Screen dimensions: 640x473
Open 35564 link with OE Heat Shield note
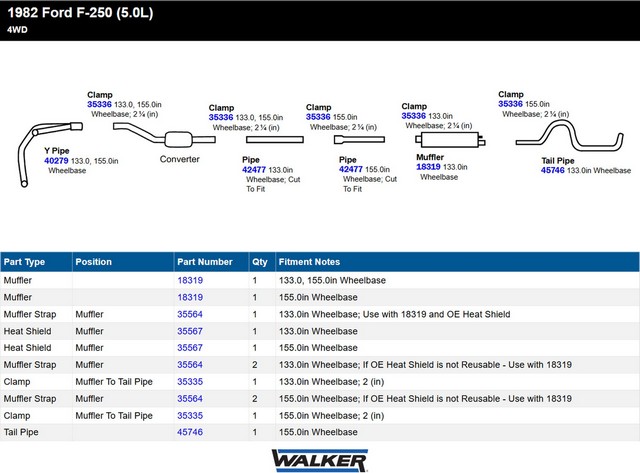pos(190,314)
